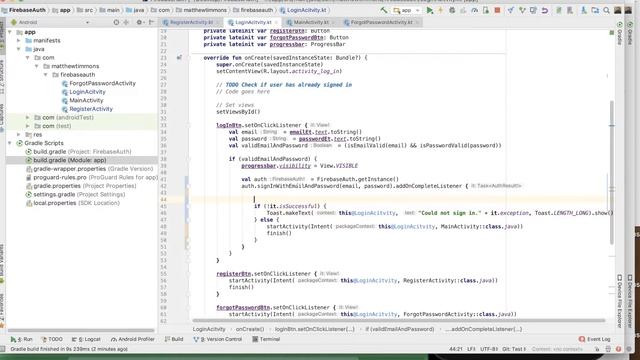Hide the project tool window
The image size is (640, 360).
click(x=151, y=22)
